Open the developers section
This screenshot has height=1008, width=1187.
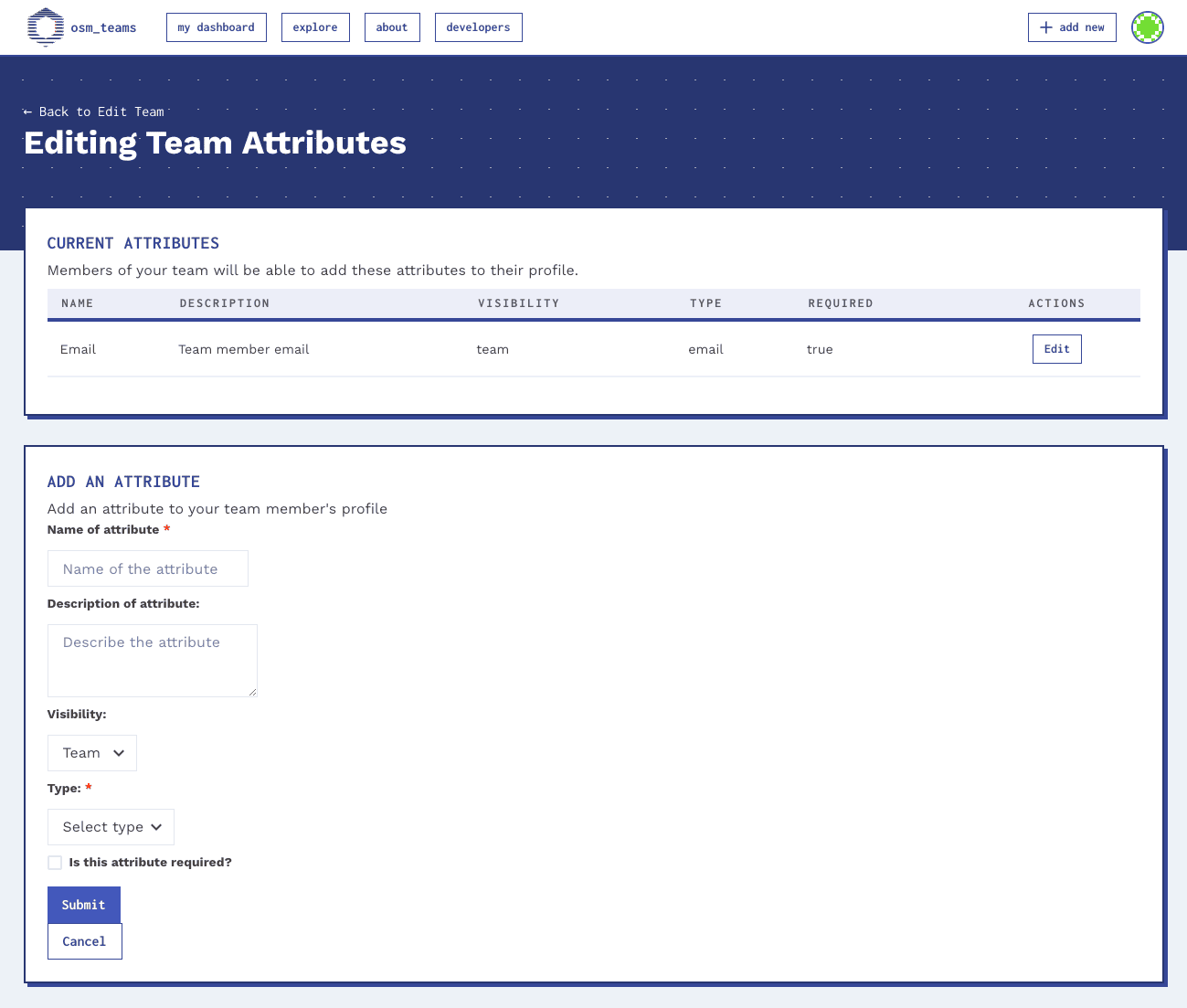(x=478, y=27)
